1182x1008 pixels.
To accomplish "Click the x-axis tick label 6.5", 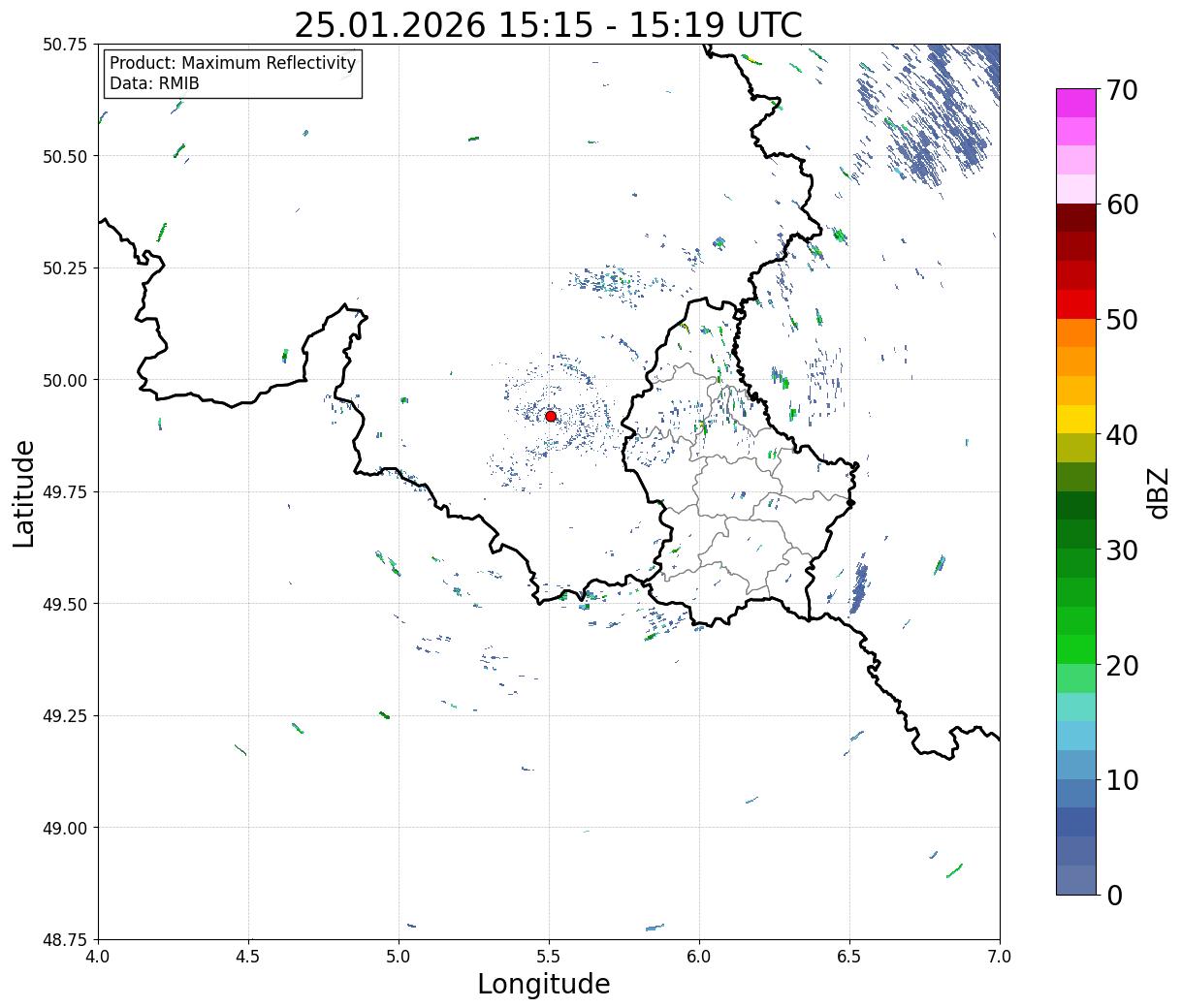I will point(849,957).
